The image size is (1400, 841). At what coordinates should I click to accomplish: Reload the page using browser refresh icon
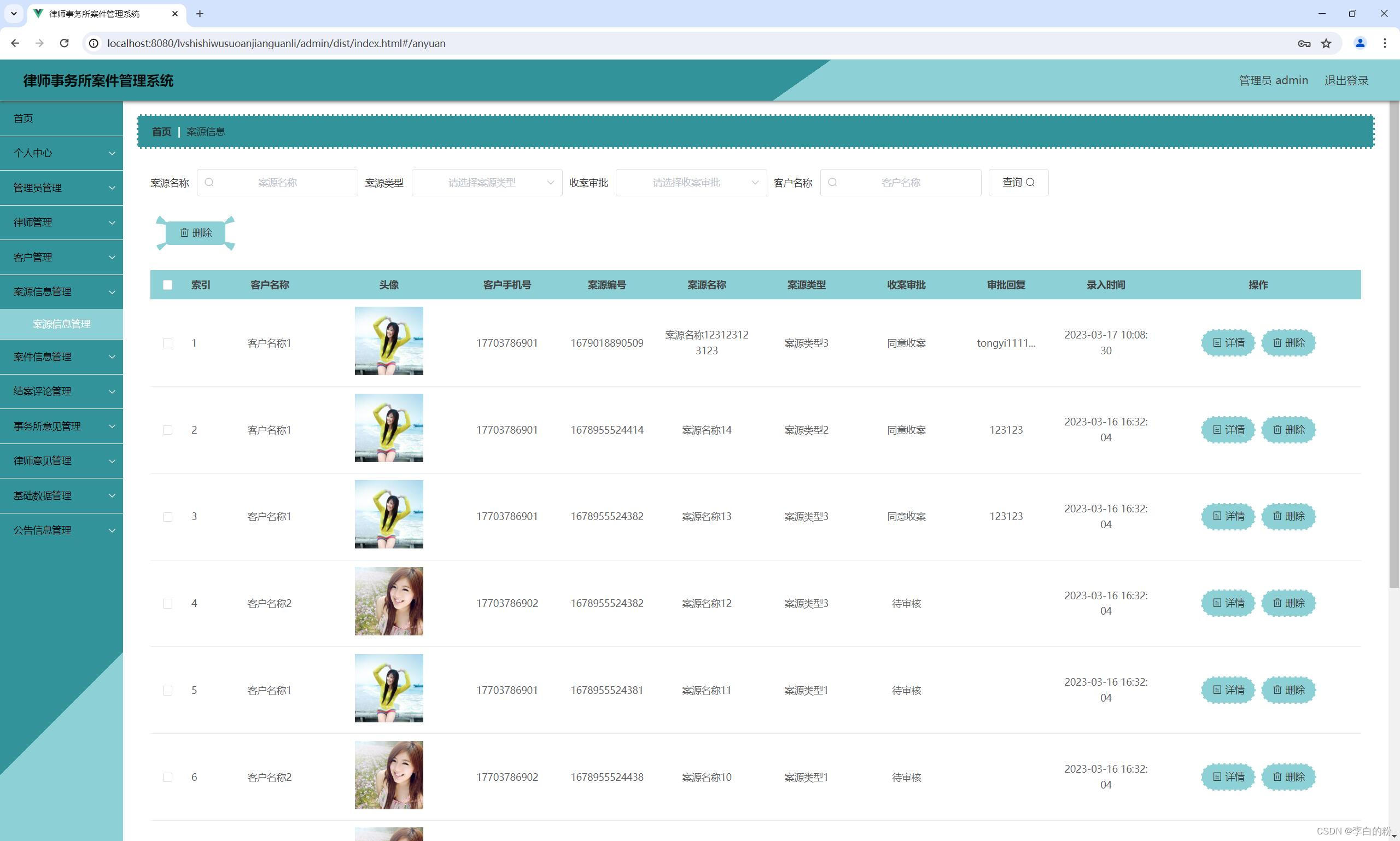click(64, 43)
